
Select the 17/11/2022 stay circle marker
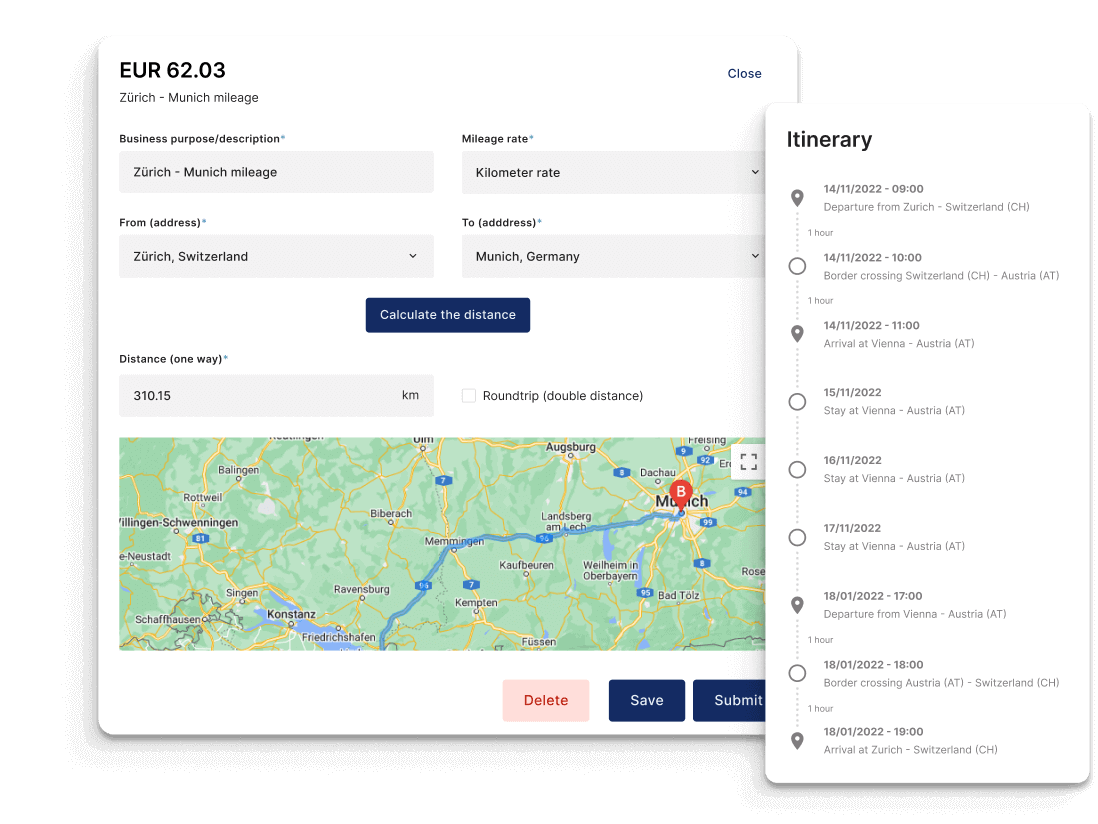click(797, 538)
